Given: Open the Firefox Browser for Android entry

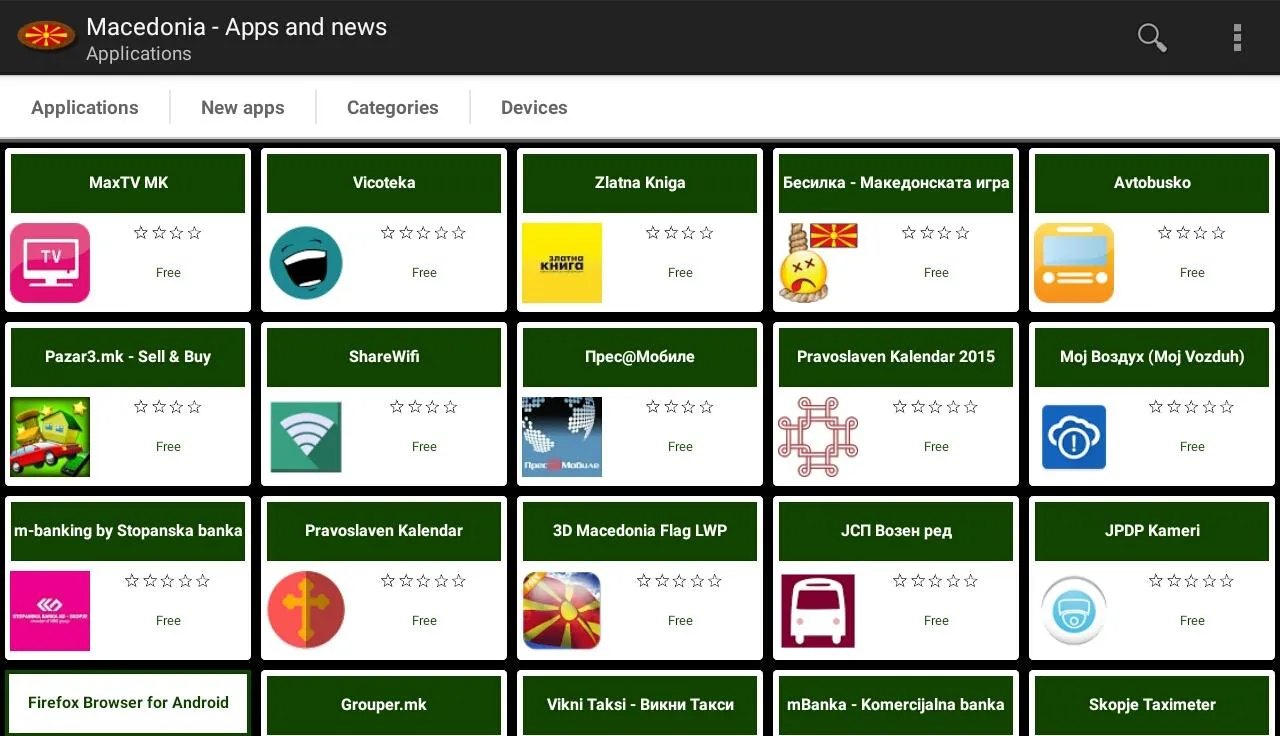Looking at the screenshot, I should pyautogui.click(x=128, y=703).
